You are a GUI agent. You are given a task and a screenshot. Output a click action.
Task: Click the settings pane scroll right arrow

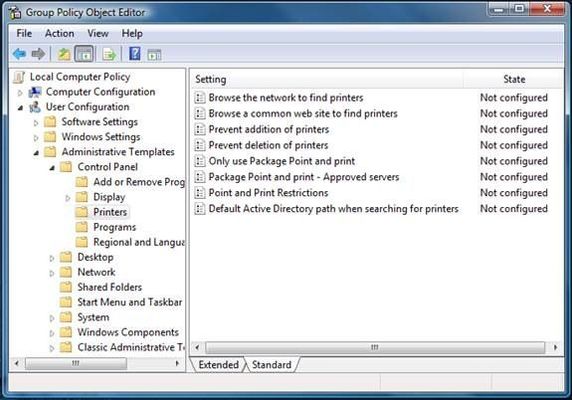pyautogui.click(x=555, y=347)
